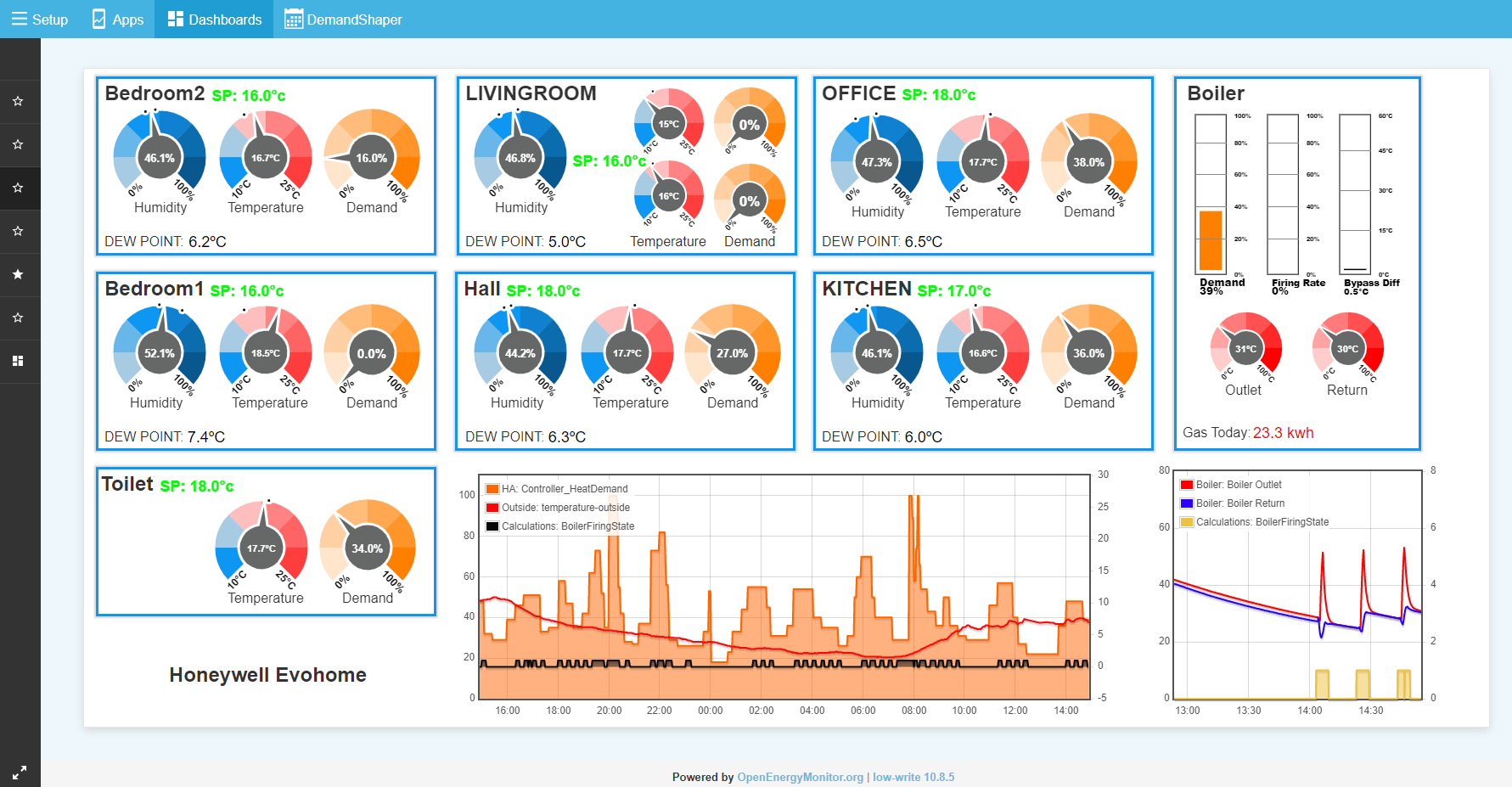Select the Dashboards tab in top bar
1512x787 pixels.
click(x=214, y=19)
